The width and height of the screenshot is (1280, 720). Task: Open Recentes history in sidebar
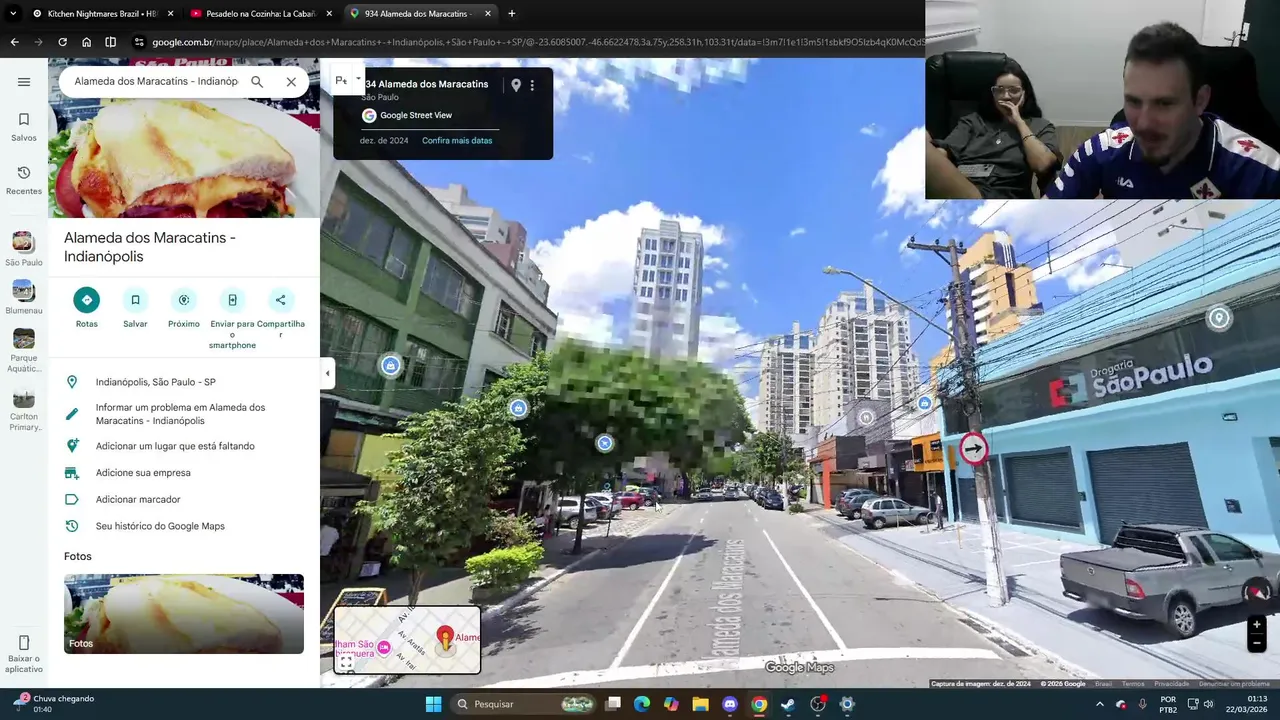tap(24, 180)
